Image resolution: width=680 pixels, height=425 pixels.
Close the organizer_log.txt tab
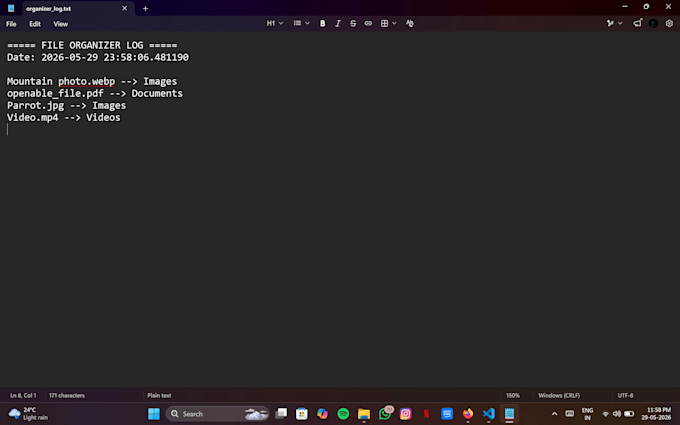click(x=124, y=8)
